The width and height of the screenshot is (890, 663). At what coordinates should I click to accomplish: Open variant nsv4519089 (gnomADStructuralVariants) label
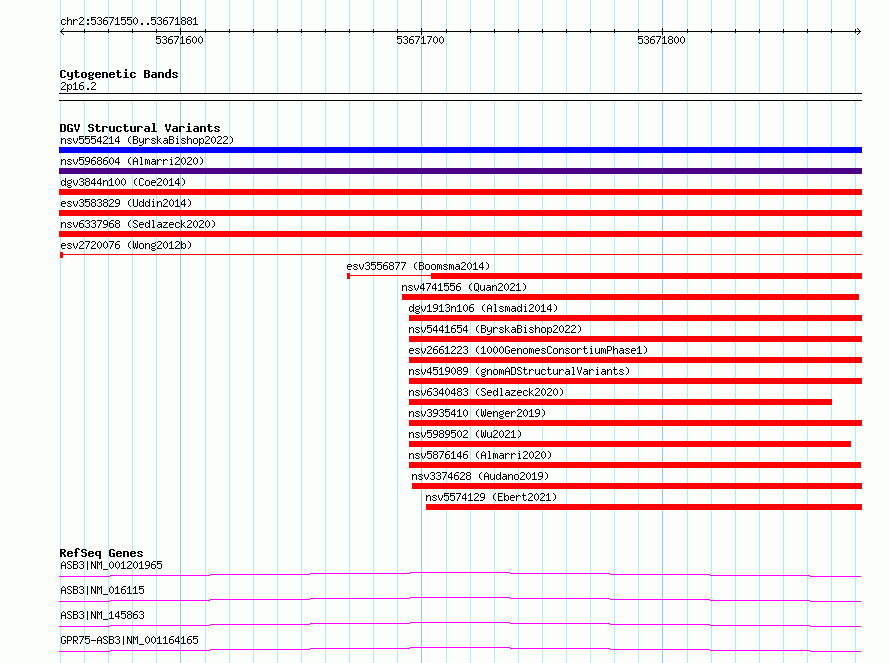[519, 371]
